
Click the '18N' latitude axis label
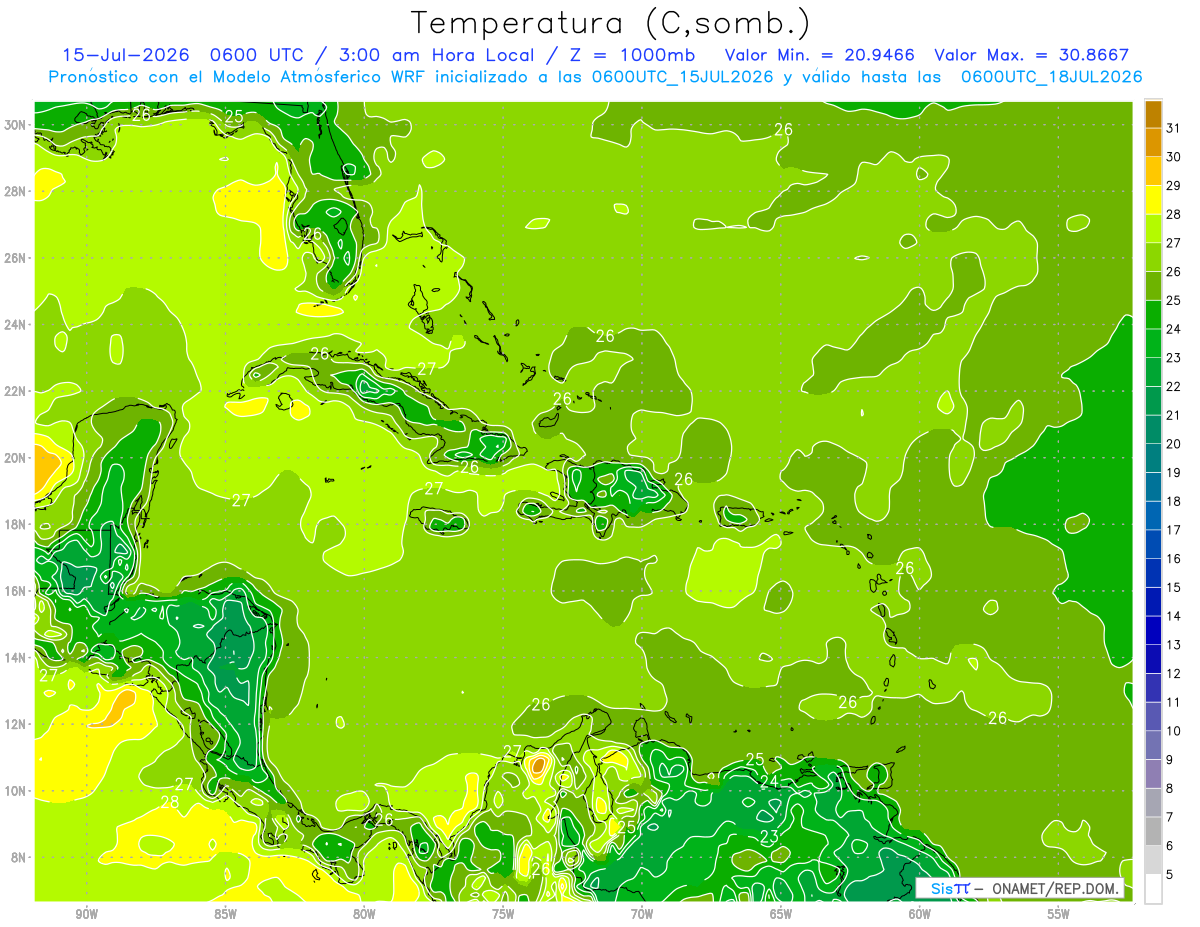pyautogui.click(x=17, y=524)
